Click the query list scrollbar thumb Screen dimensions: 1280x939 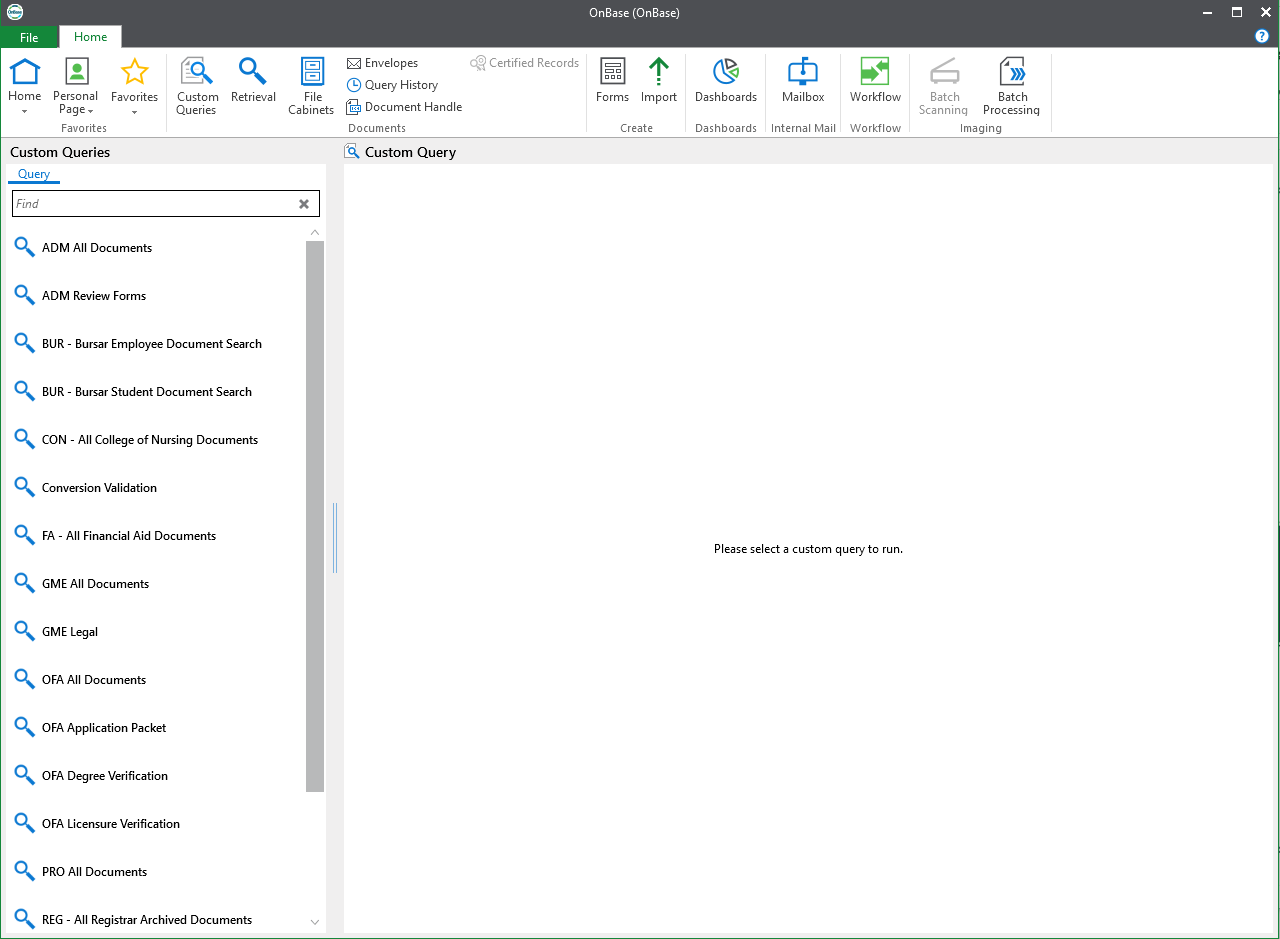315,517
